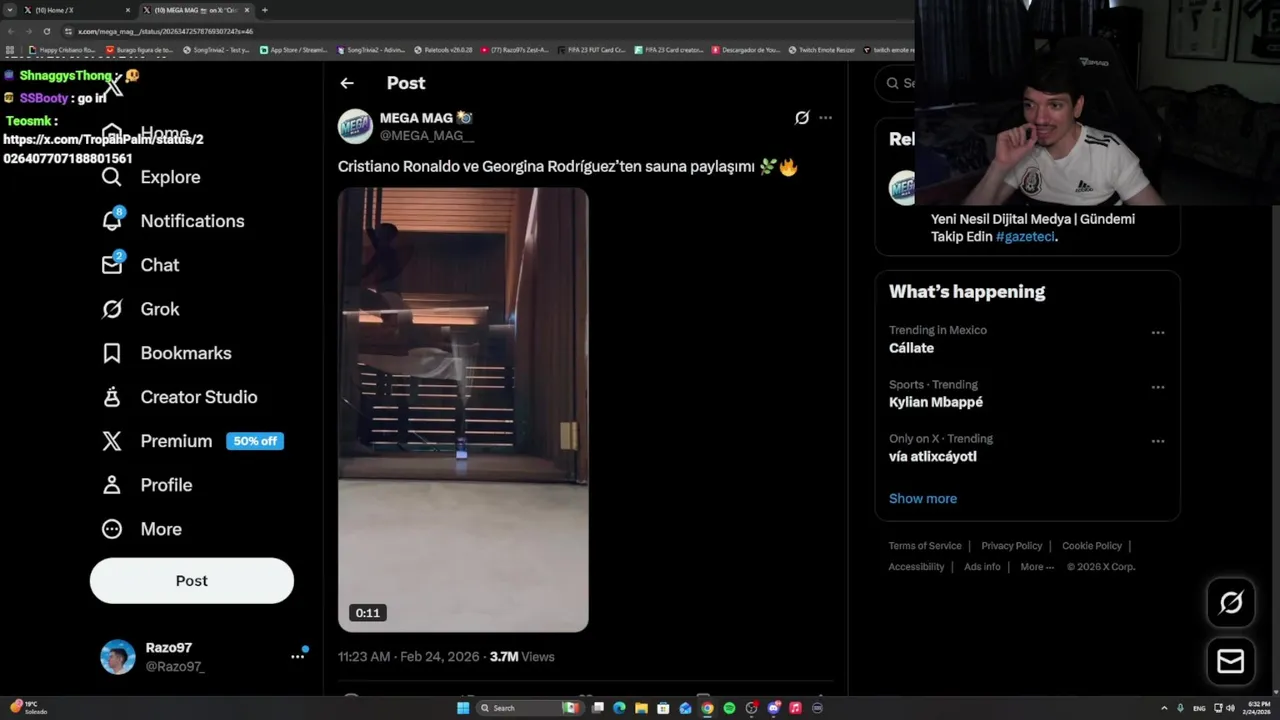The image size is (1280, 720).
Task: Open vía atlixcáyotl trending topic
Action: point(933,456)
